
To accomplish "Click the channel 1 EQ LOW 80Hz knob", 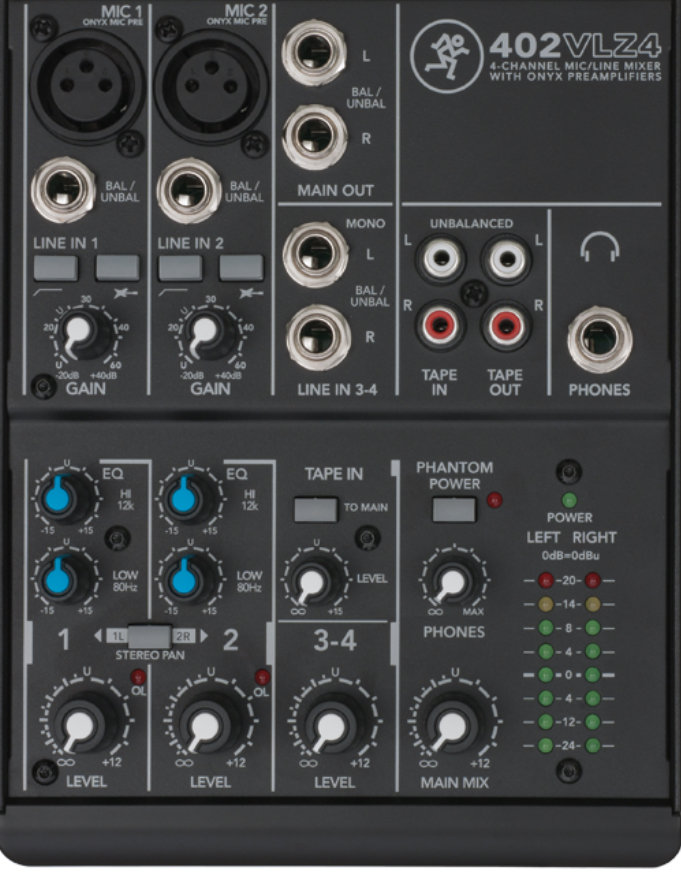I will coord(66,578).
